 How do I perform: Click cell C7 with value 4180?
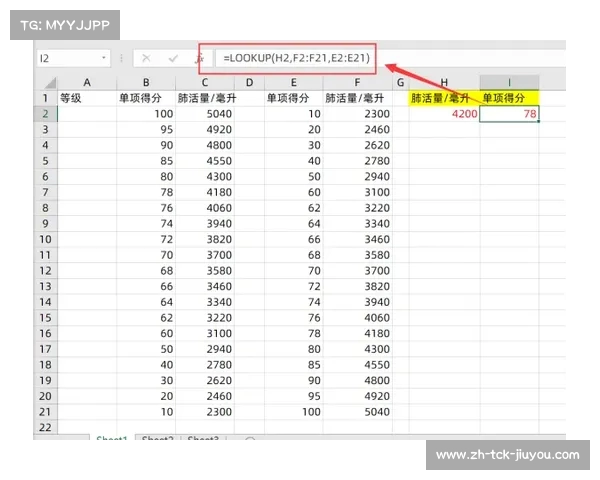[x=205, y=192]
